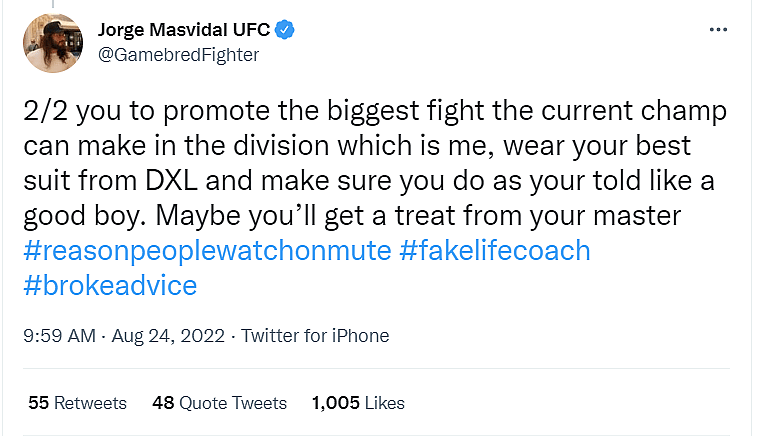This screenshot has width=757, height=436.
Task: Click the 9:59 AM timestamp
Action: point(57,336)
